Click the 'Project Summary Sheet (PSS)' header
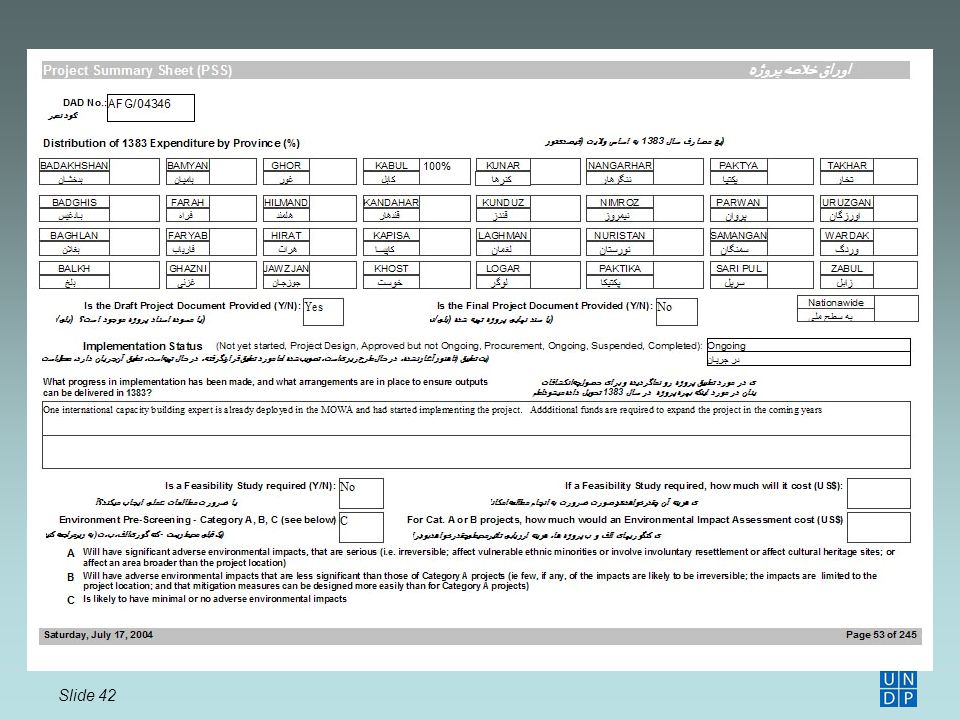Screen dimensions: 960x720 coord(138,70)
